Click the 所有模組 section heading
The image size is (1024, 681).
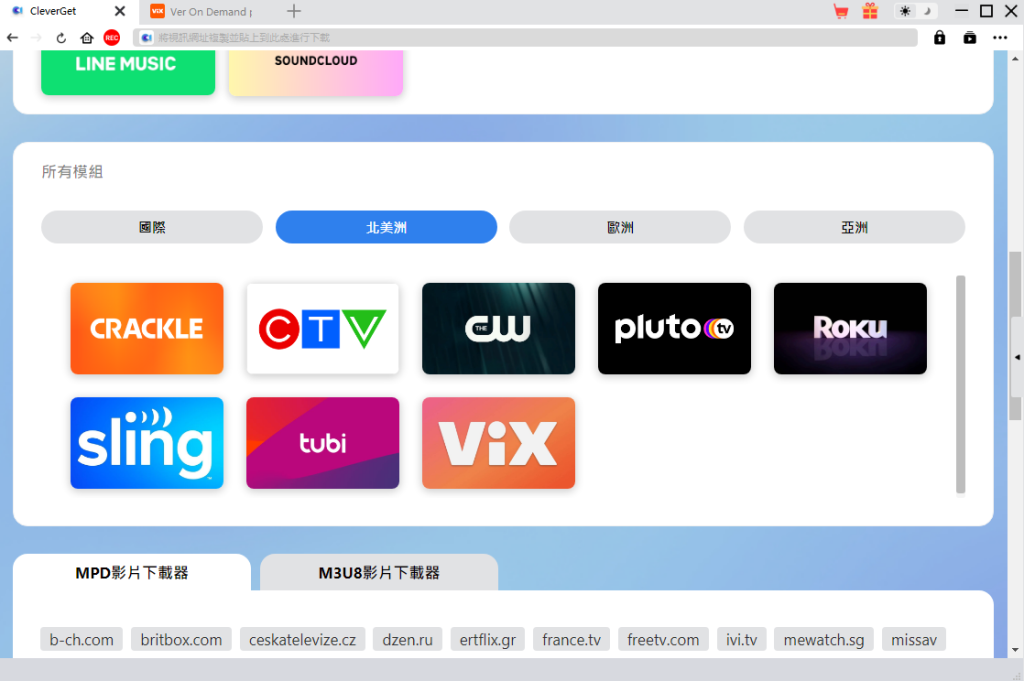[x=72, y=172]
